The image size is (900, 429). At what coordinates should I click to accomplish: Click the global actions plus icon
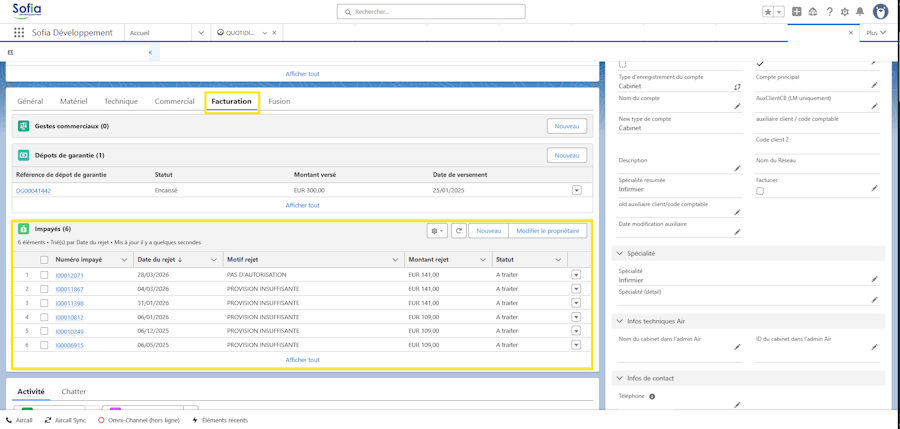[797, 11]
